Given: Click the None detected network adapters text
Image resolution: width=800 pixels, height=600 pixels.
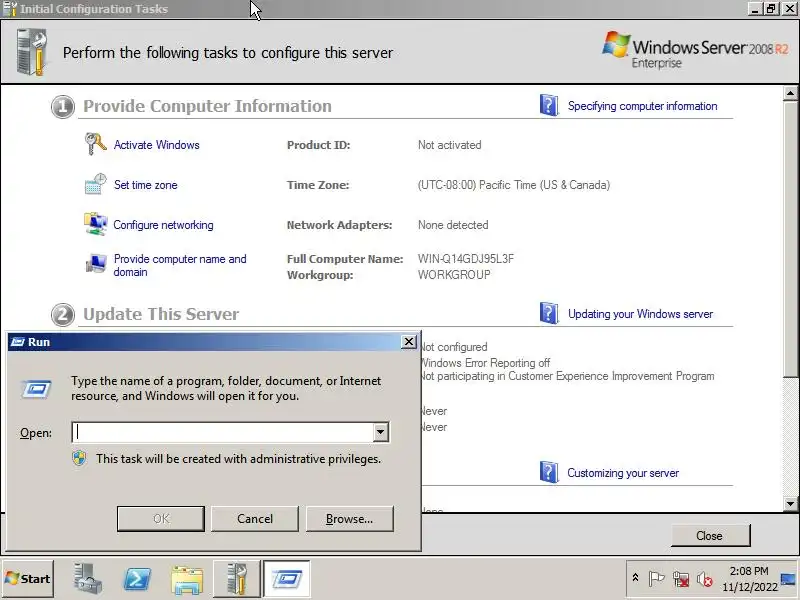Looking at the screenshot, I should point(453,224).
